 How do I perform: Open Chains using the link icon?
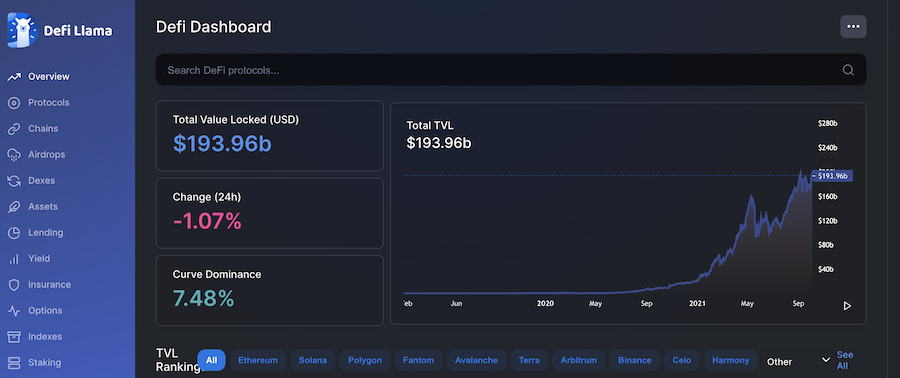coord(14,128)
